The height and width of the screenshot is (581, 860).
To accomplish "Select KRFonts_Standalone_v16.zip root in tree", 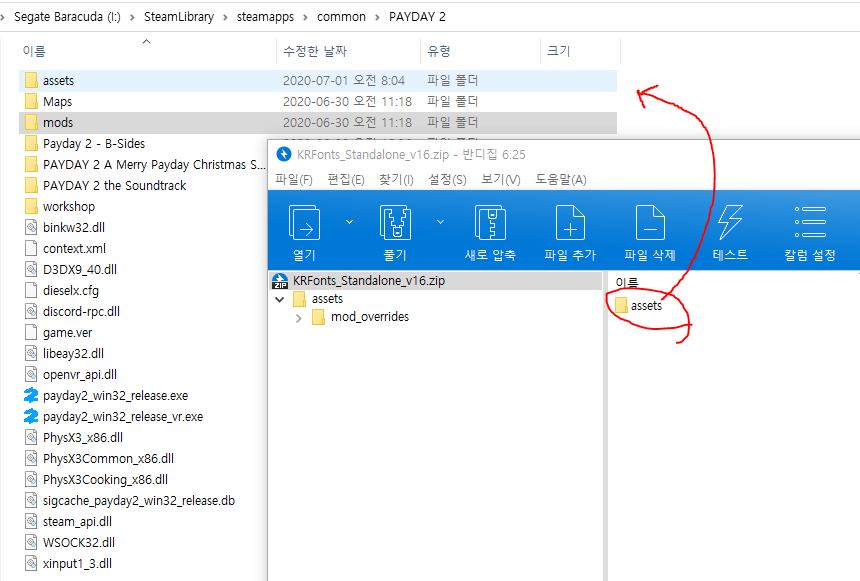I will pyautogui.click(x=369, y=281).
